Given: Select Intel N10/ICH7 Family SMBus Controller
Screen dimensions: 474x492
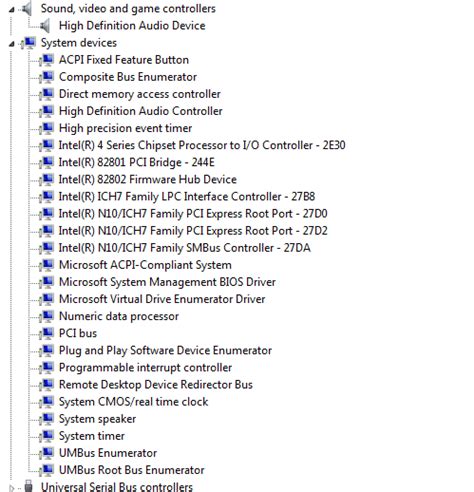Looking at the screenshot, I should 185,248.
